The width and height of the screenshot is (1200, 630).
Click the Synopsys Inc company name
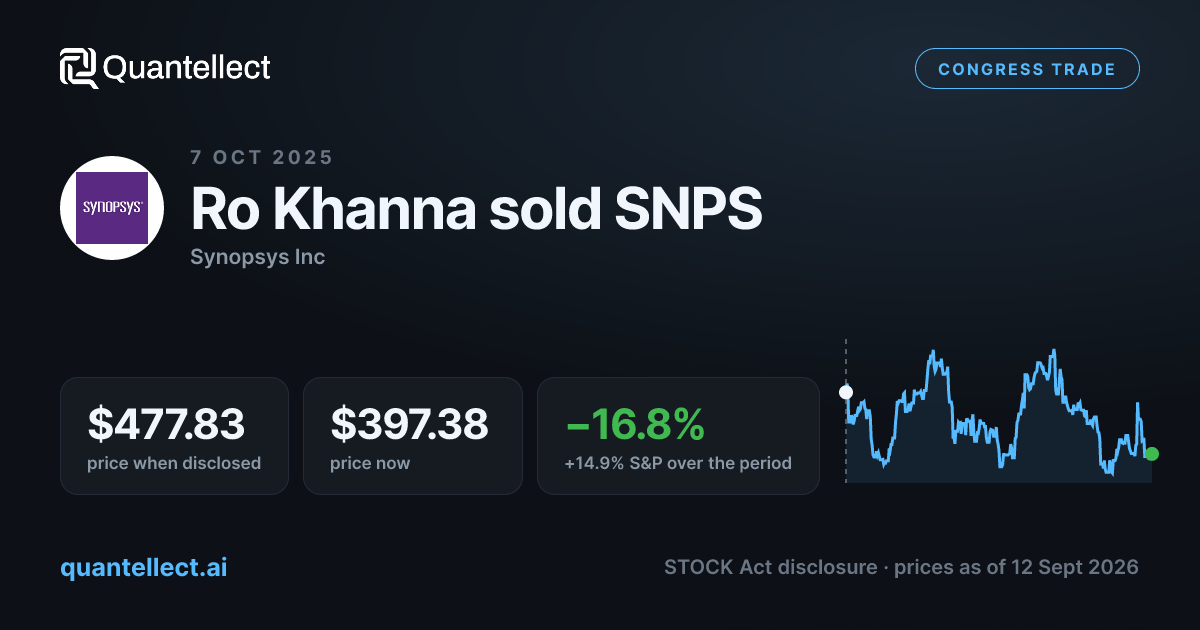[257, 257]
